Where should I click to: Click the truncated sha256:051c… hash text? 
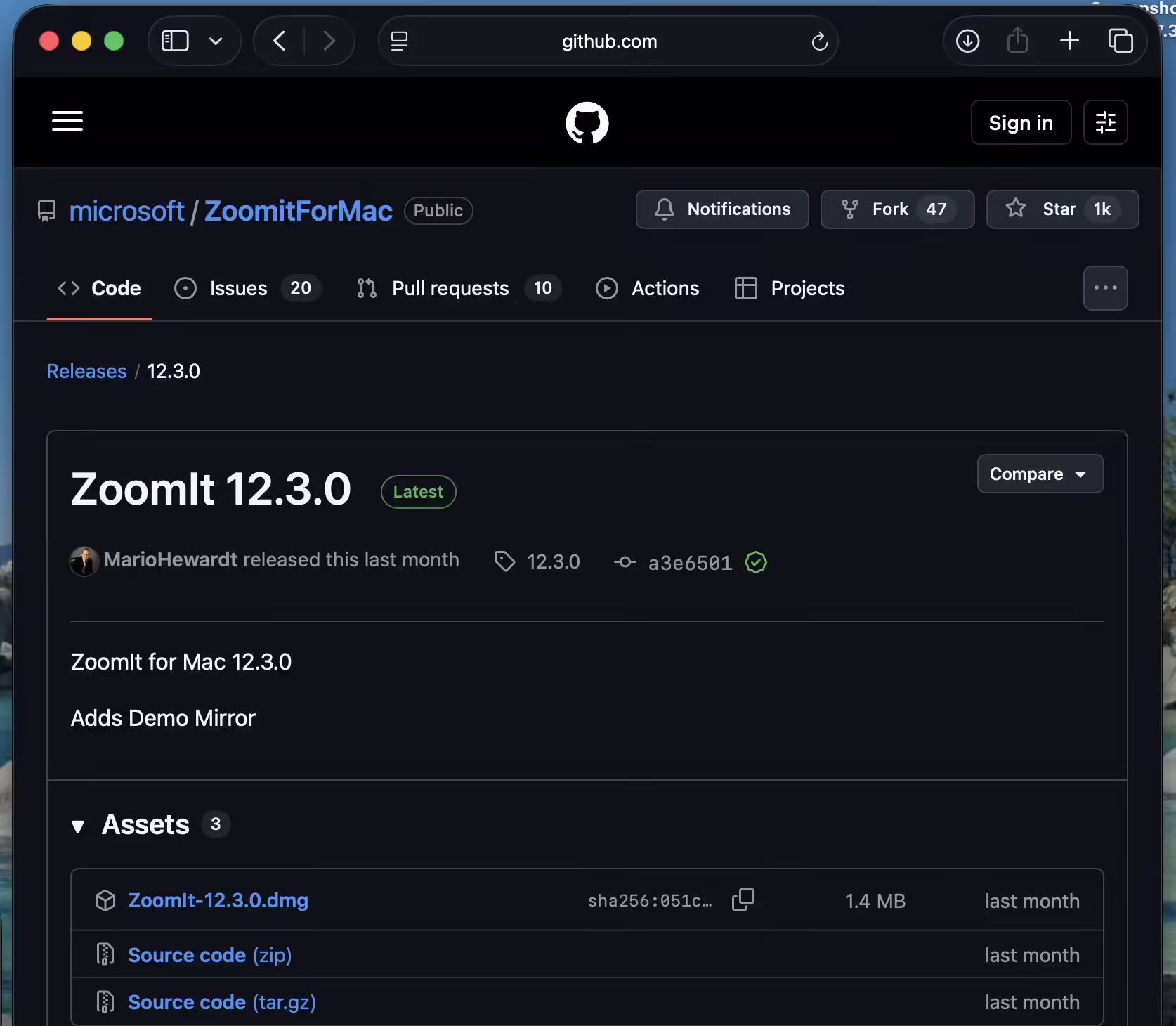[650, 901]
